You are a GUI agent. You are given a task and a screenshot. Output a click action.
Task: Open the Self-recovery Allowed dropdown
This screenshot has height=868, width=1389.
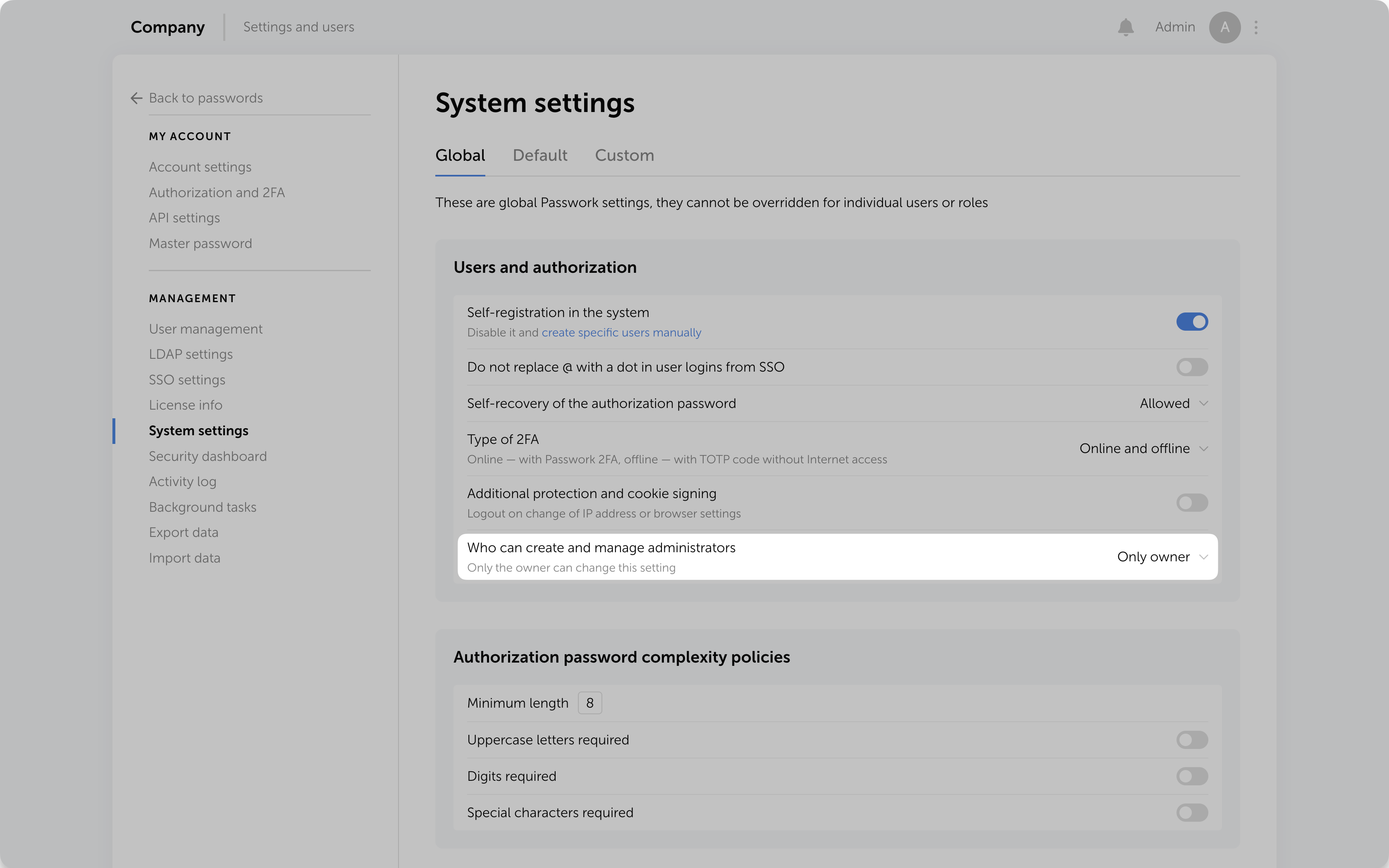click(1172, 403)
